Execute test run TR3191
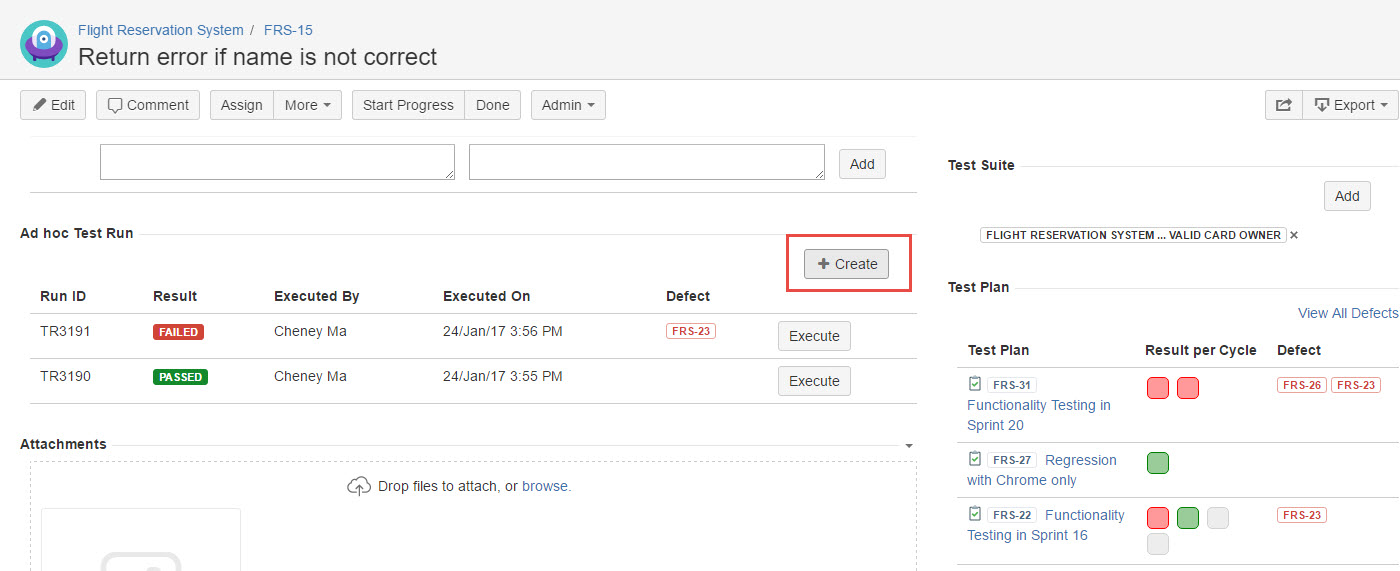This screenshot has width=1400, height=571. 814,336
